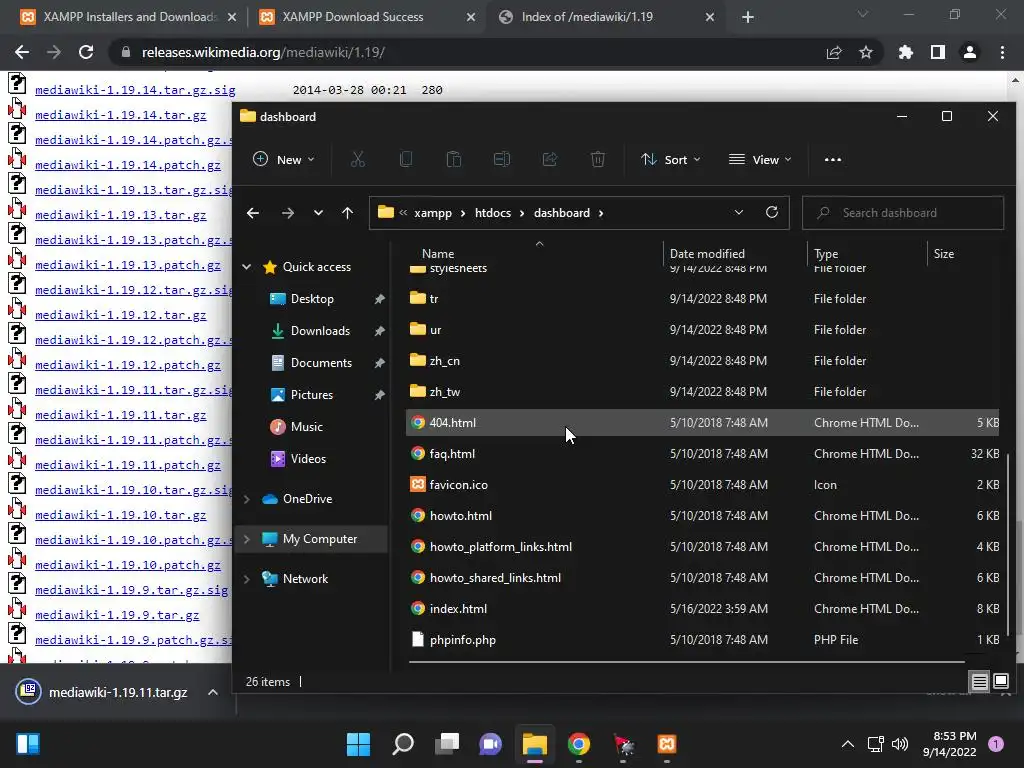Open Task View on the taskbar
1024x768 pixels.
[447, 744]
